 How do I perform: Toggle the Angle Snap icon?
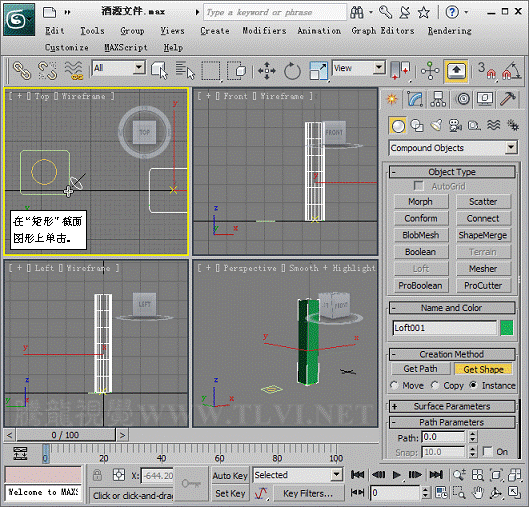[511, 71]
